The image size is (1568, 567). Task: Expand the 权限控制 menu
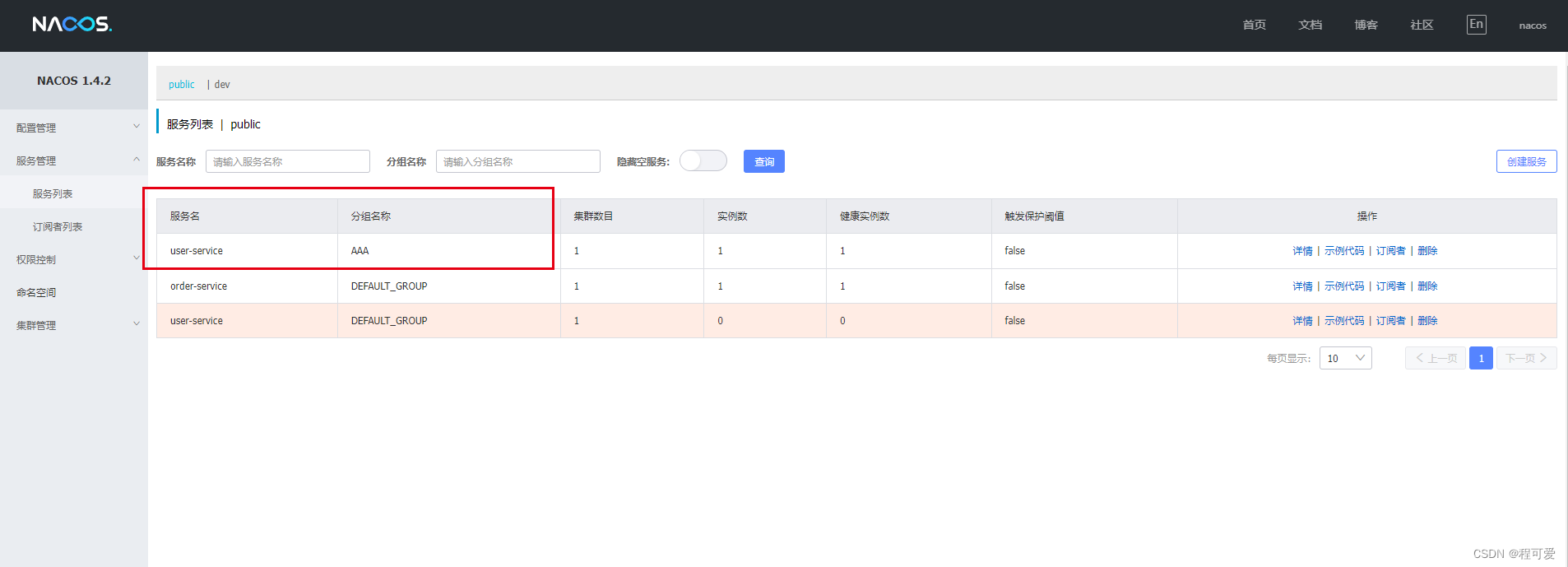click(74, 259)
